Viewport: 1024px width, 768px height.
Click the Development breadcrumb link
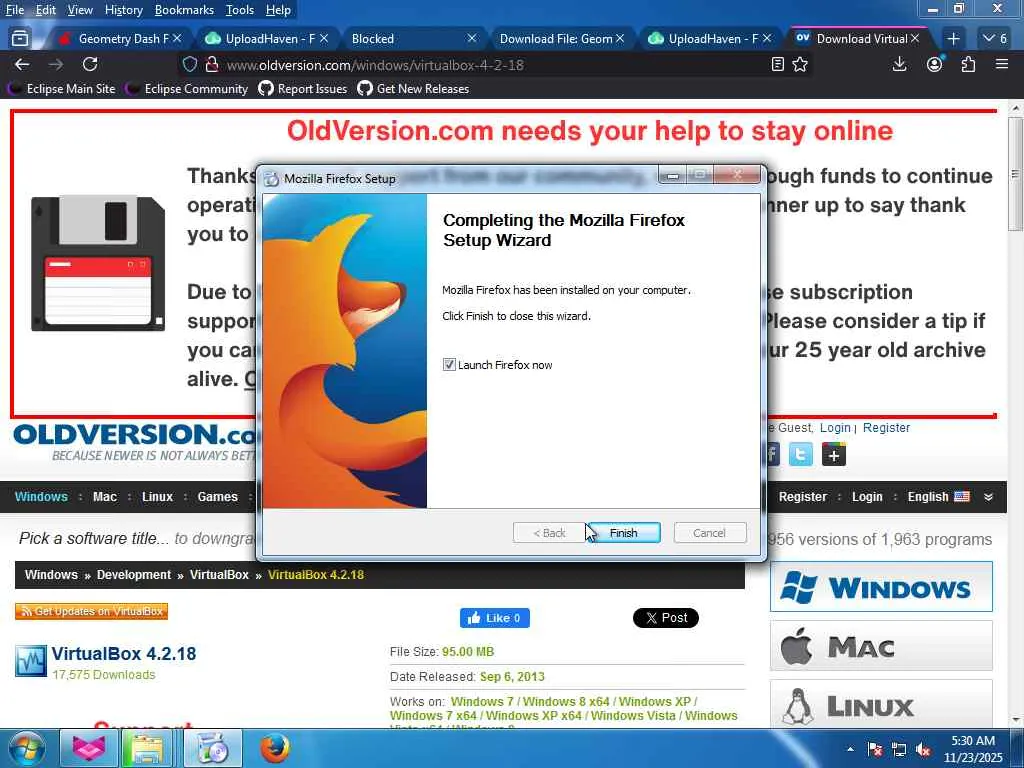click(x=134, y=575)
